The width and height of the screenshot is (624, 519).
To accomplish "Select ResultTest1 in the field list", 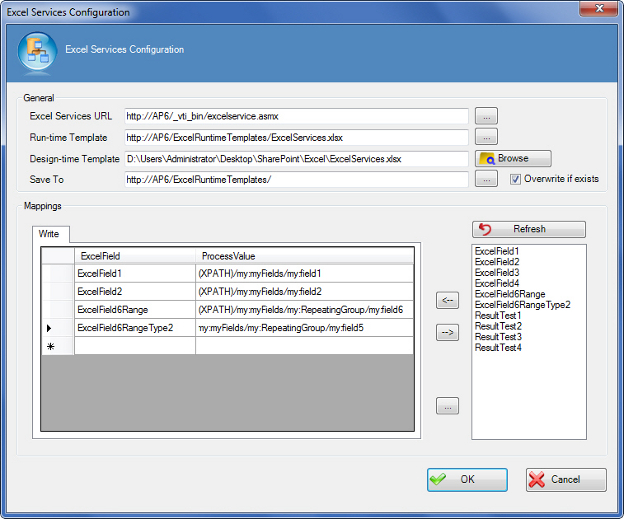I will tap(498, 316).
